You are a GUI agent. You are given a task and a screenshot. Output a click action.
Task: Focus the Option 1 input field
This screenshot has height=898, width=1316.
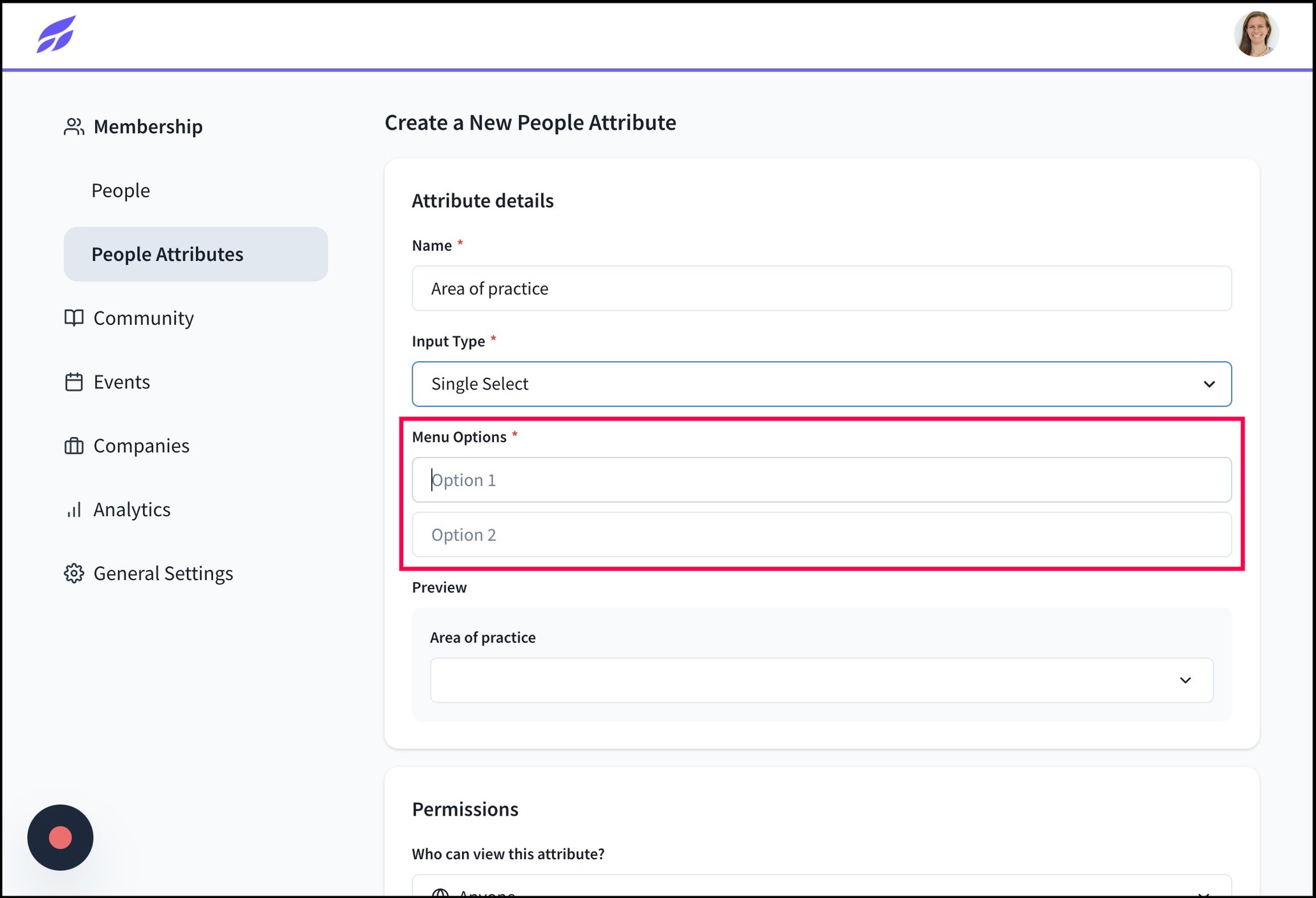click(821, 480)
